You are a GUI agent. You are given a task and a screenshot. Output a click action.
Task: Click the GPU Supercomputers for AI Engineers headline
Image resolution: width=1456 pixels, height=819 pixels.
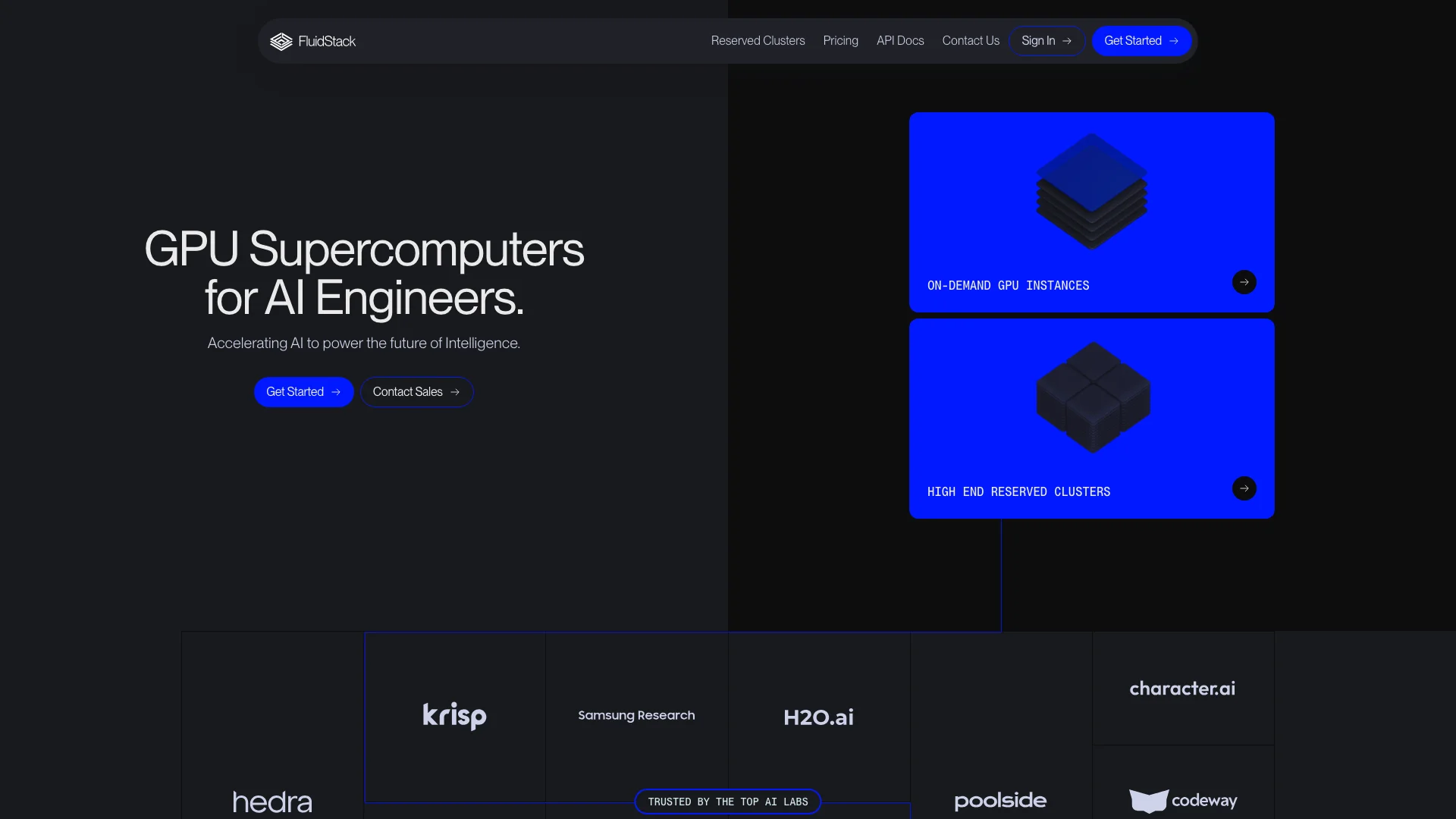click(364, 273)
